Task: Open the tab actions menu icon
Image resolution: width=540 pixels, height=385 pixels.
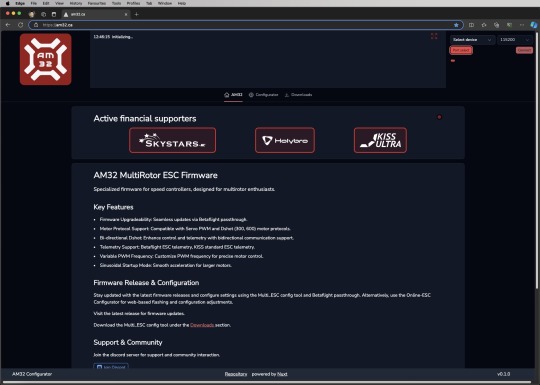Action: point(54,14)
